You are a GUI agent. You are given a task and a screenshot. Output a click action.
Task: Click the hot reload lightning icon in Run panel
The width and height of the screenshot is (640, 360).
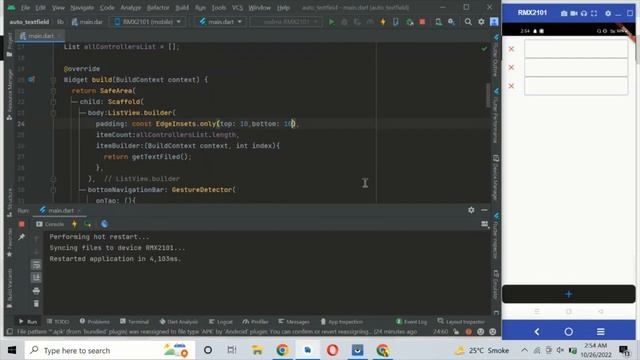tap(74, 224)
